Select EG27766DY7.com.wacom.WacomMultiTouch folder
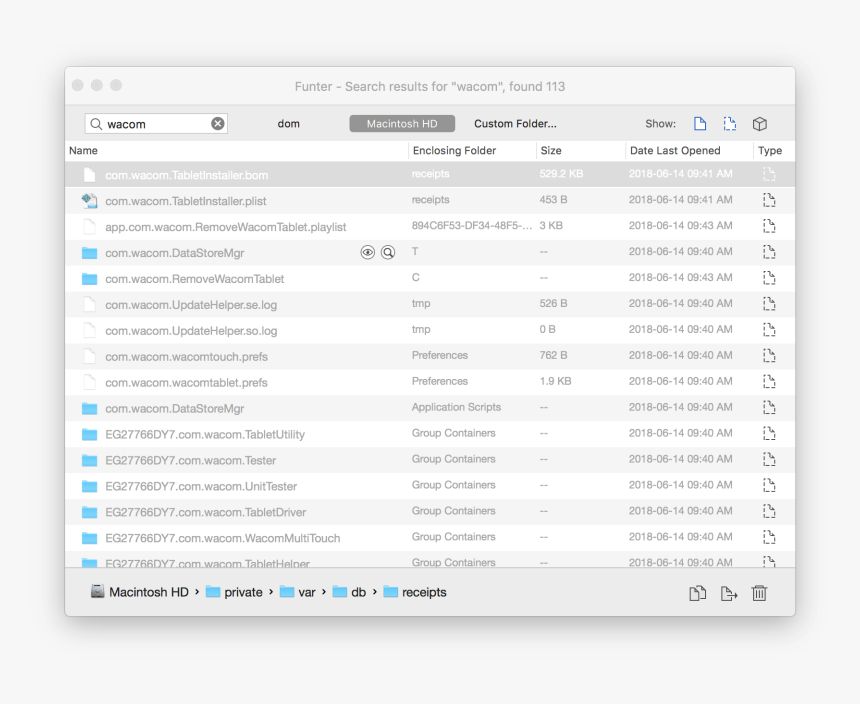This screenshot has width=860, height=704. tap(430, 537)
